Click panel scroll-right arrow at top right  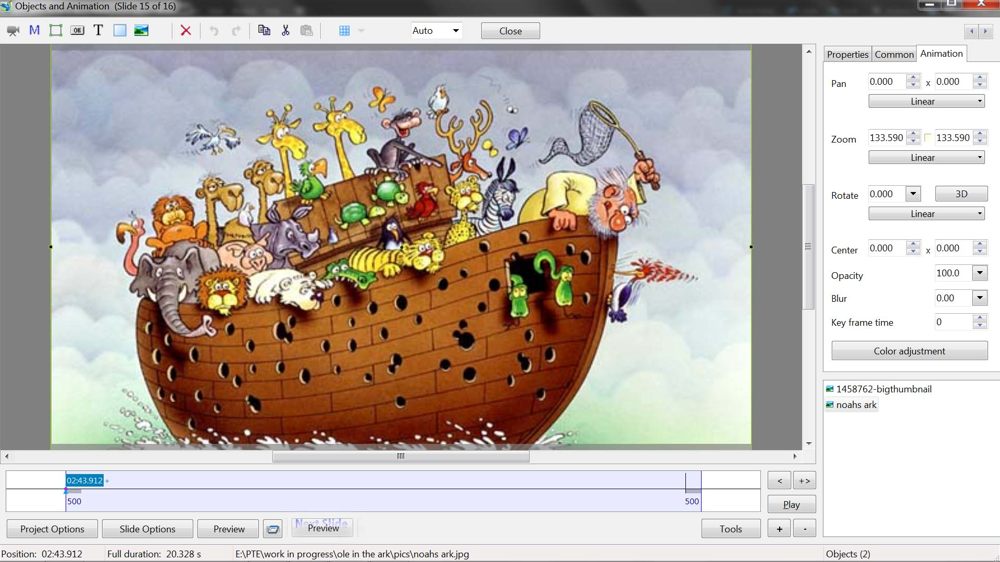[x=986, y=31]
